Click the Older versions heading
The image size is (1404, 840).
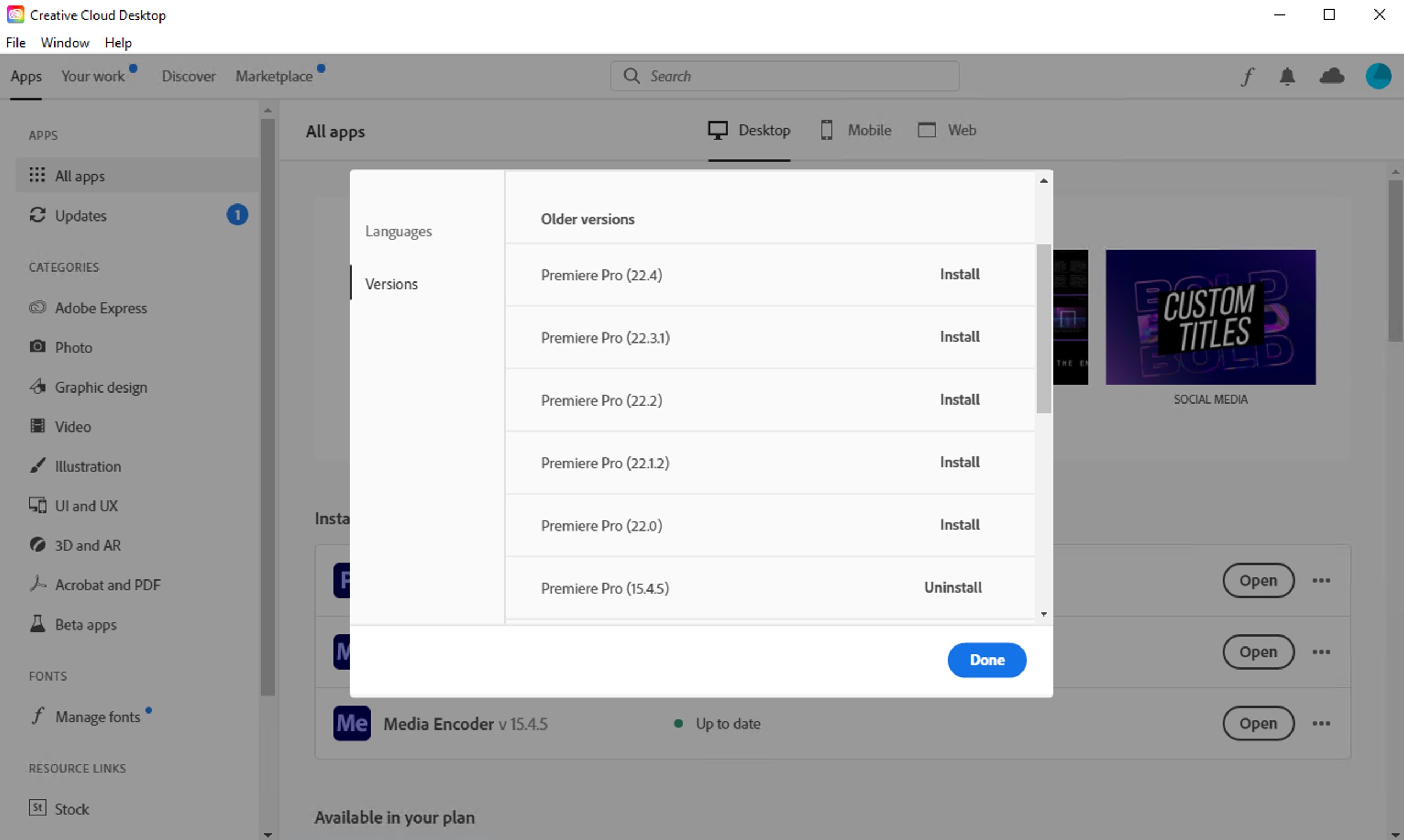pyautogui.click(x=588, y=219)
